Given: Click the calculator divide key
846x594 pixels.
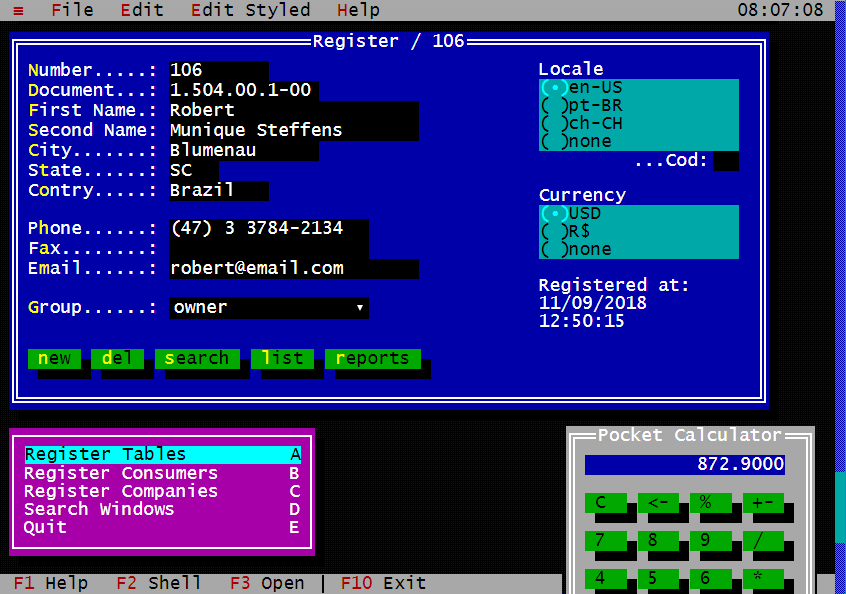Looking at the screenshot, I should pyautogui.click(x=763, y=541).
